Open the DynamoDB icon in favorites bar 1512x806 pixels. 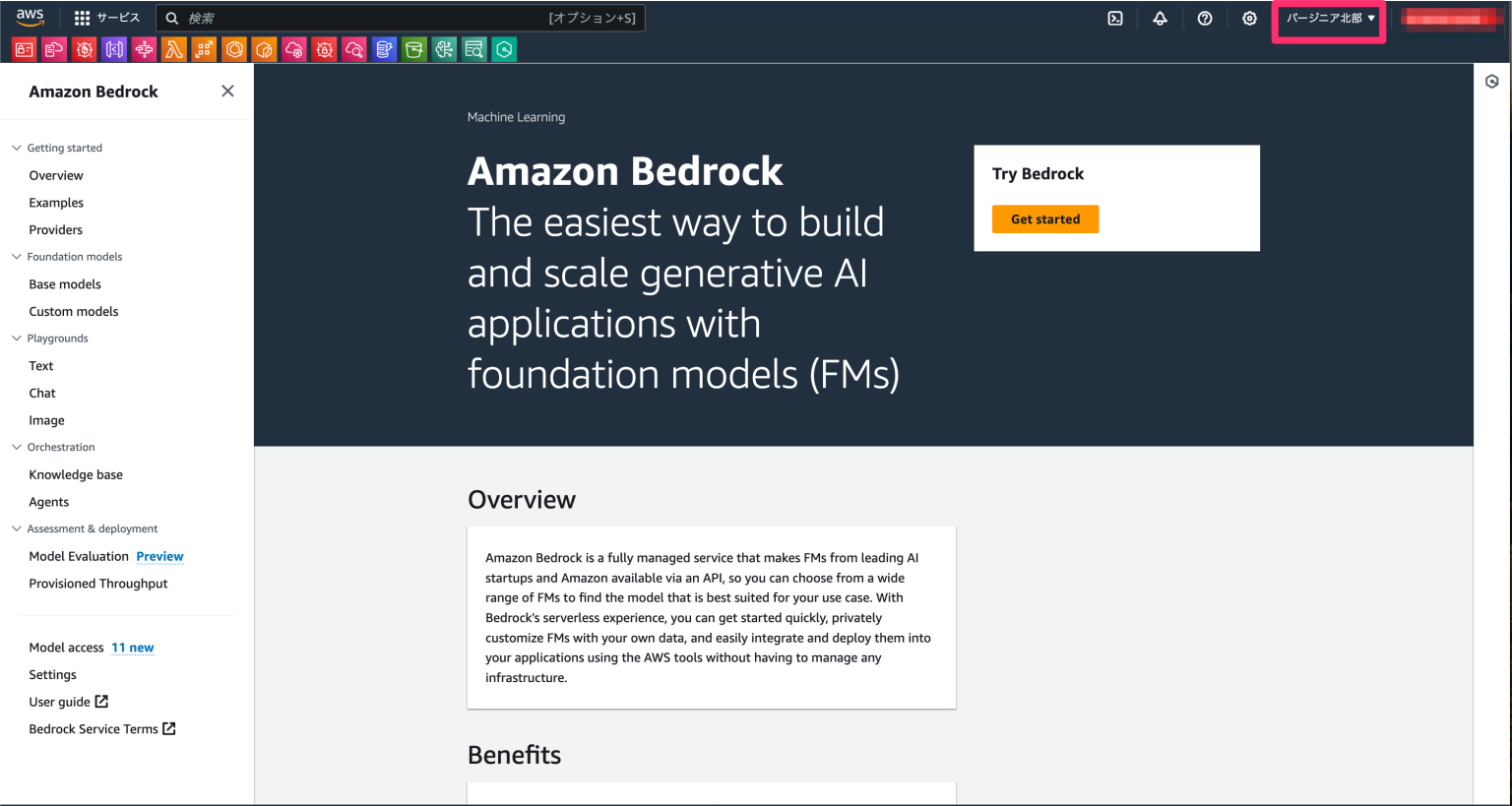coord(384,49)
